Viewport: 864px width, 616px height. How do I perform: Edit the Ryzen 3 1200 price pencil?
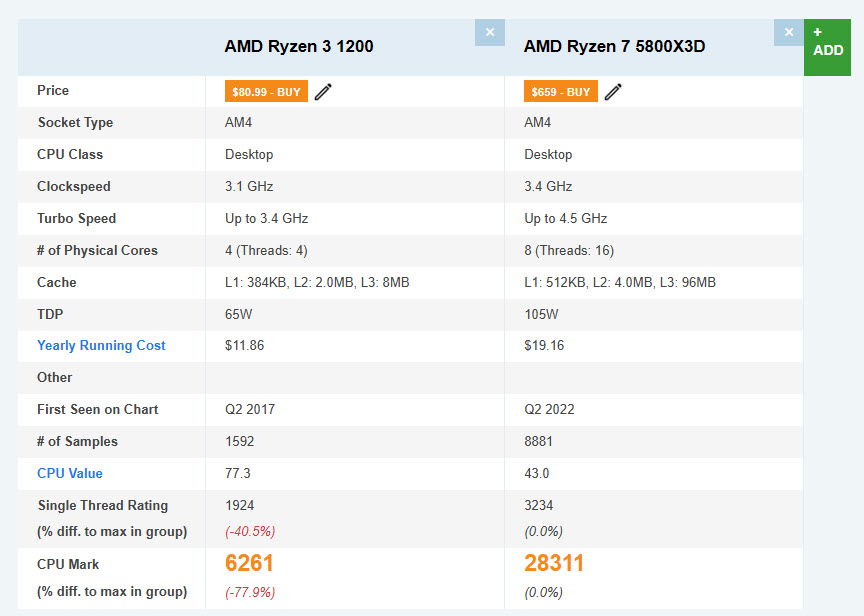(x=323, y=92)
